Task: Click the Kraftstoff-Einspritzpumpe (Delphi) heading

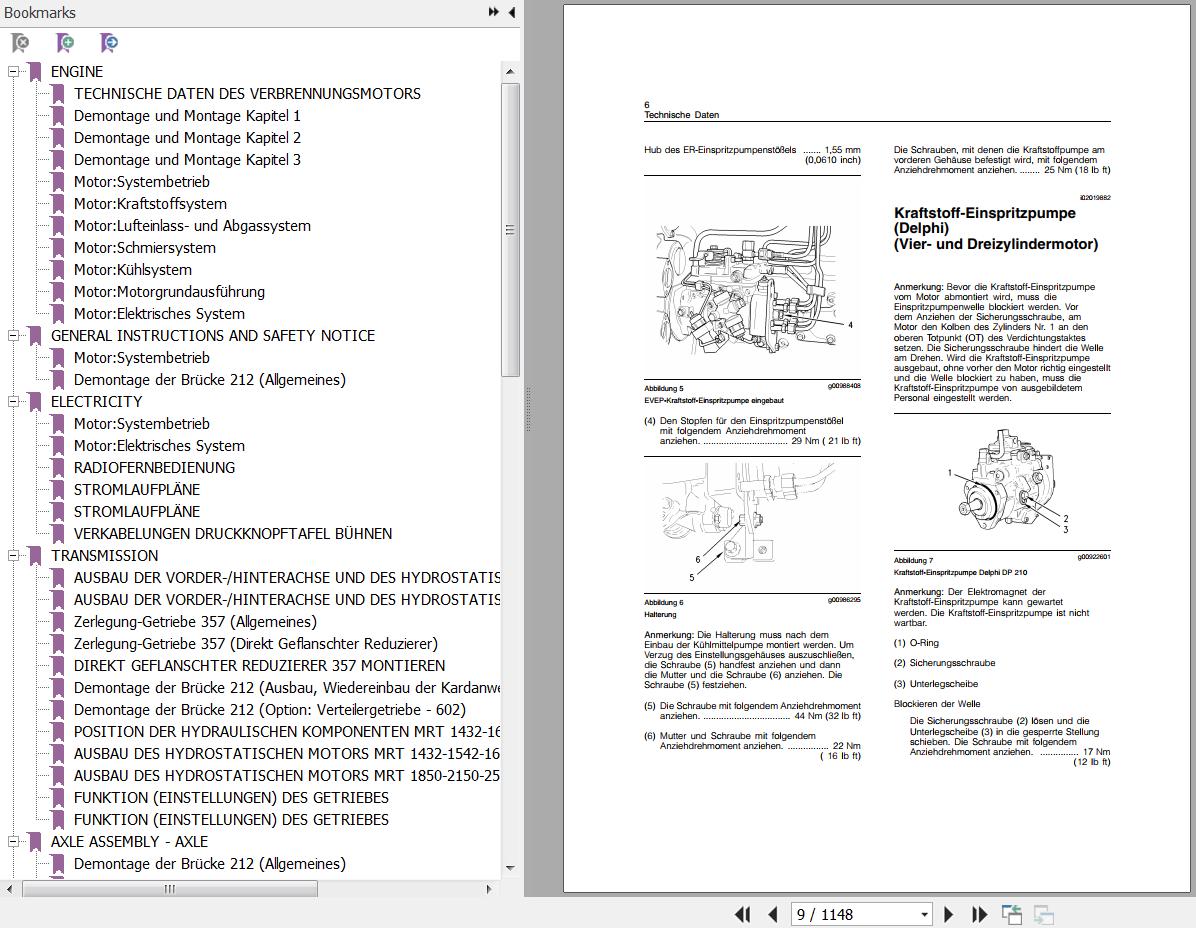Action: [x=995, y=229]
